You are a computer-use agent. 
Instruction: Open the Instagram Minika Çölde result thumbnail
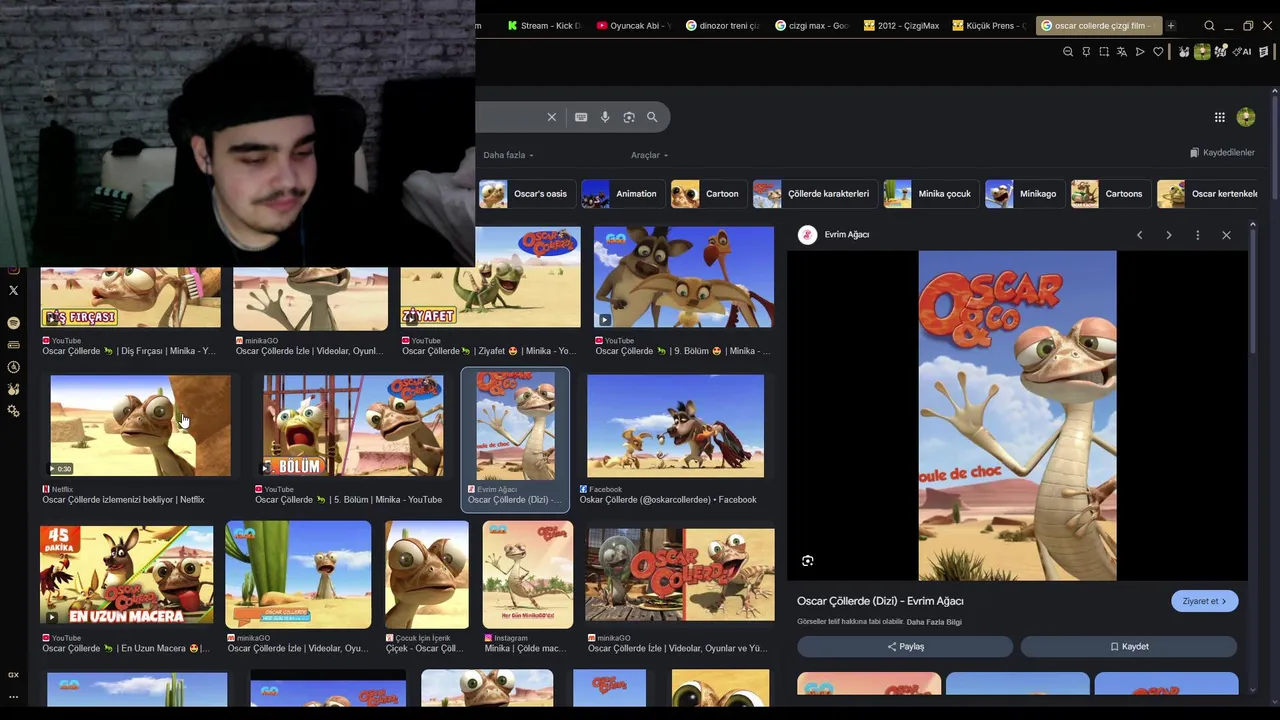tap(528, 574)
